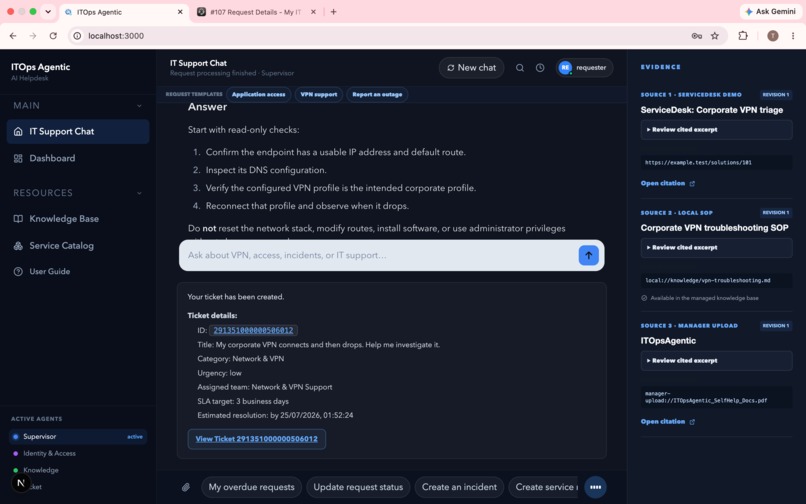Viewport: 806px width, 504px height.
Task: Click Create service suggestion chip
Action: 545,487
